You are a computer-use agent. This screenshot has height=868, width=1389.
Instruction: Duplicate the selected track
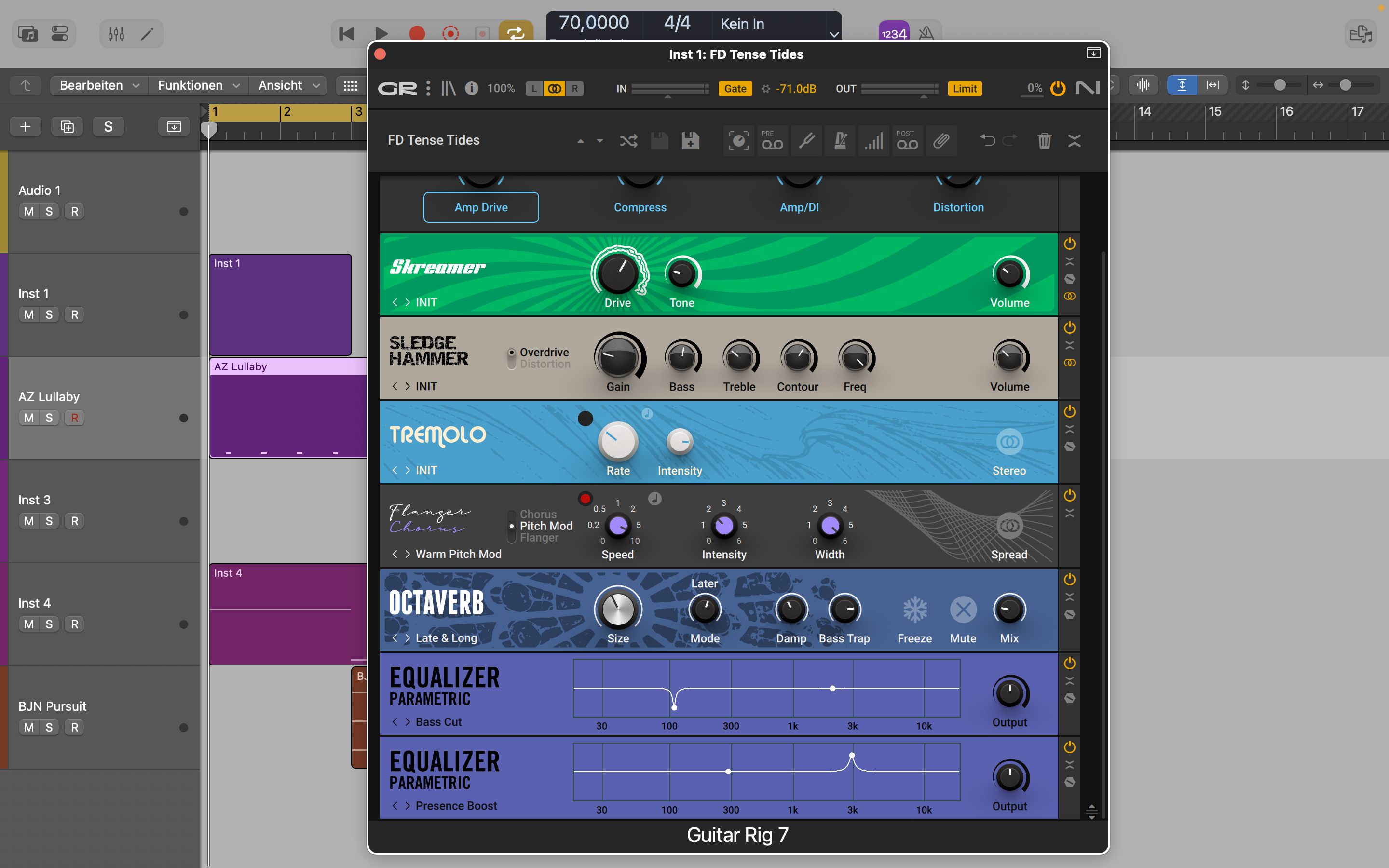[x=67, y=127]
